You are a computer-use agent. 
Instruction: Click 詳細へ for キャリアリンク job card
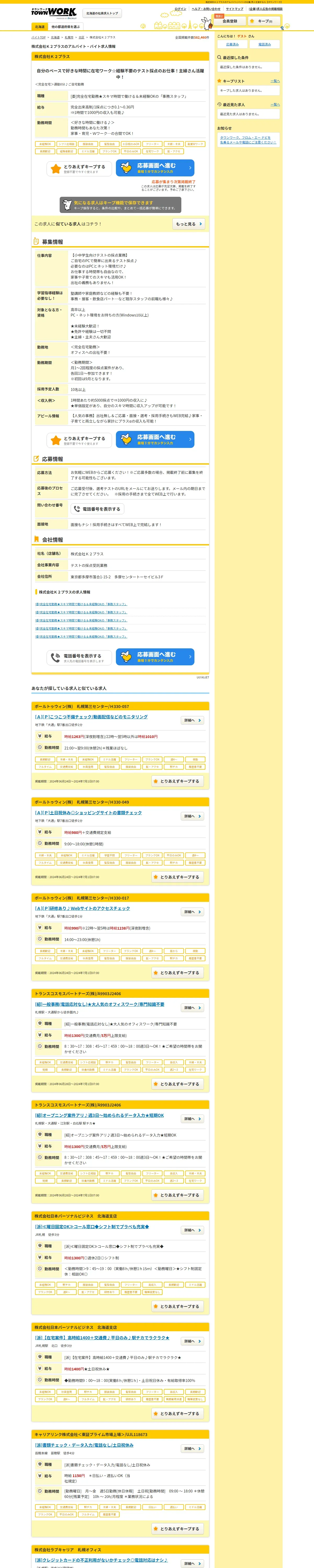pyautogui.click(x=193, y=1449)
